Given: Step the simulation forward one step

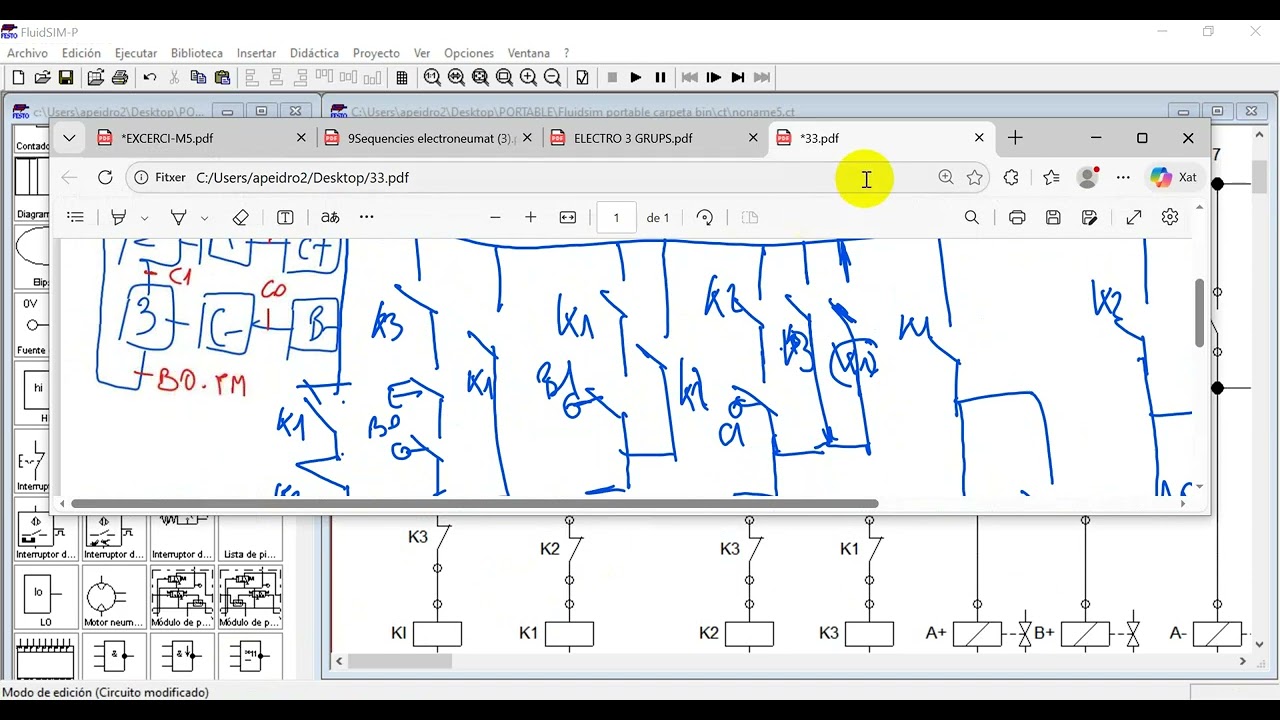Looking at the screenshot, I should (x=714, y=77).
